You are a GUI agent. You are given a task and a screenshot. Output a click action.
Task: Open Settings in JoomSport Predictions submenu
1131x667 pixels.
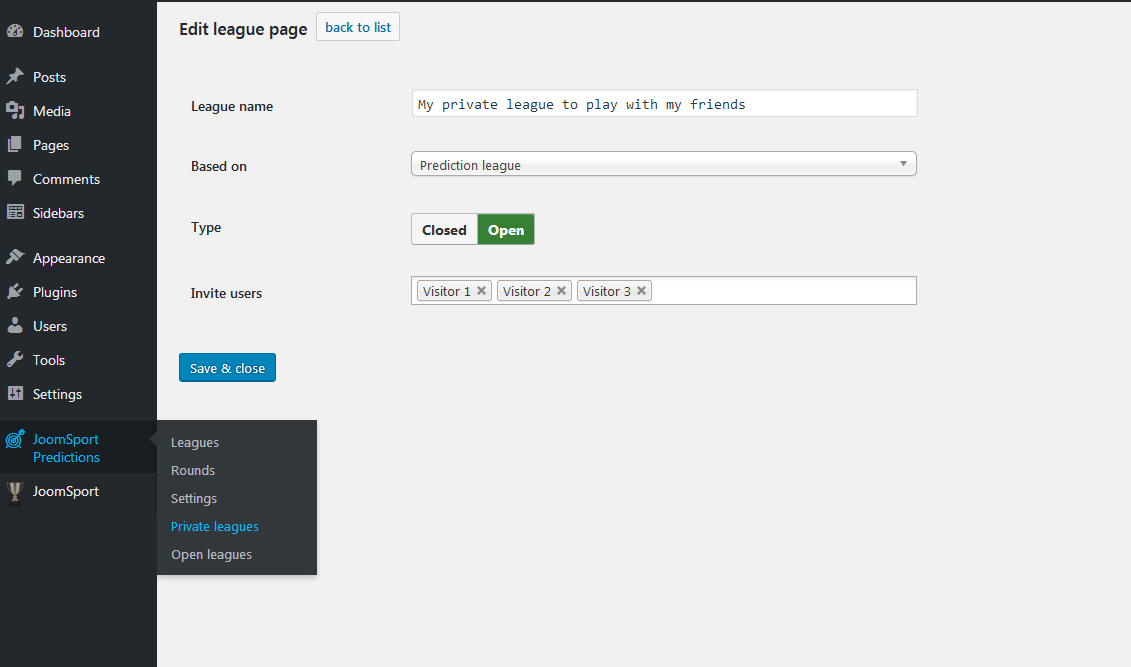click(x=194, y=498)
